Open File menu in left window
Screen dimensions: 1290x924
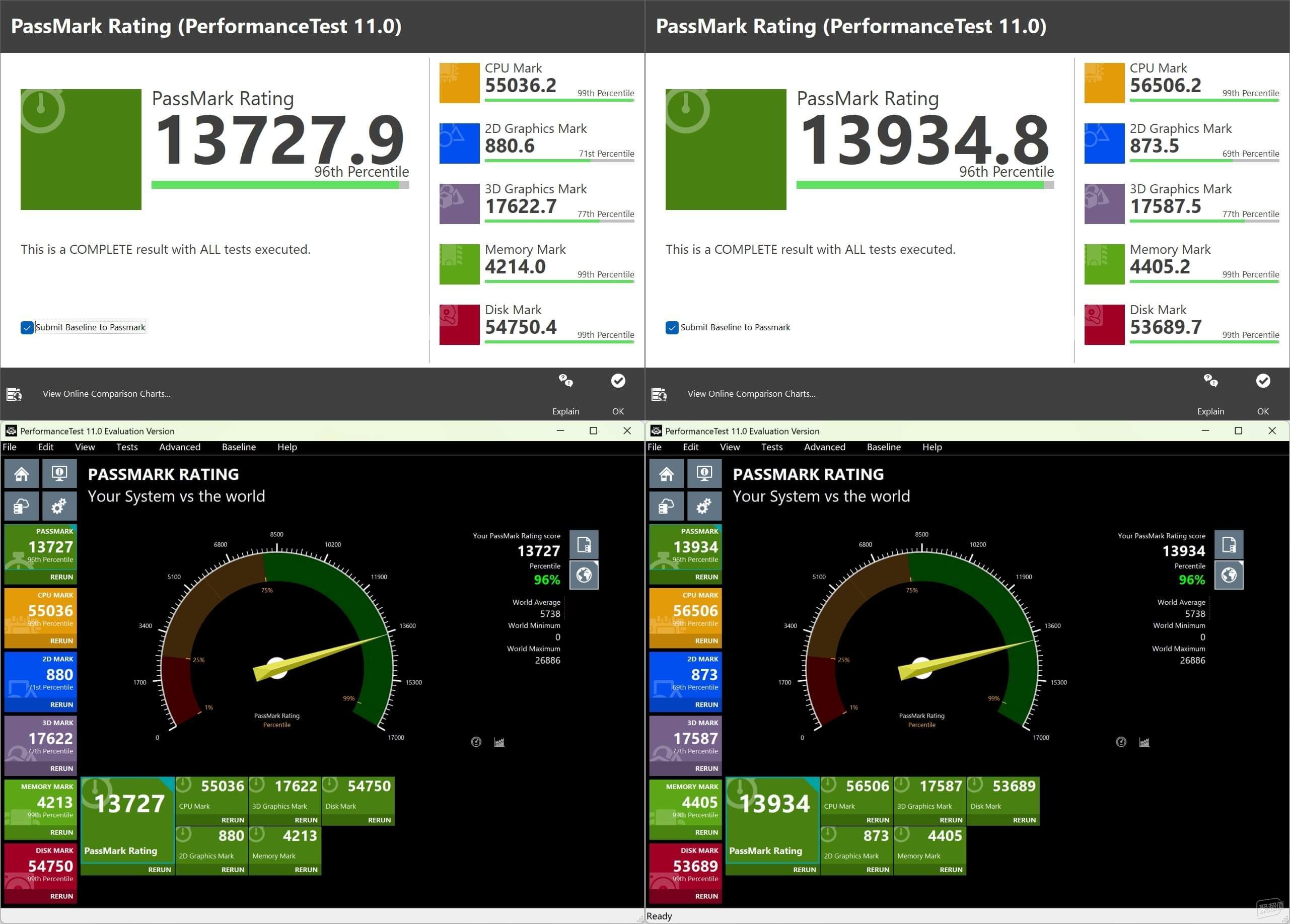[x=10, y=447]
